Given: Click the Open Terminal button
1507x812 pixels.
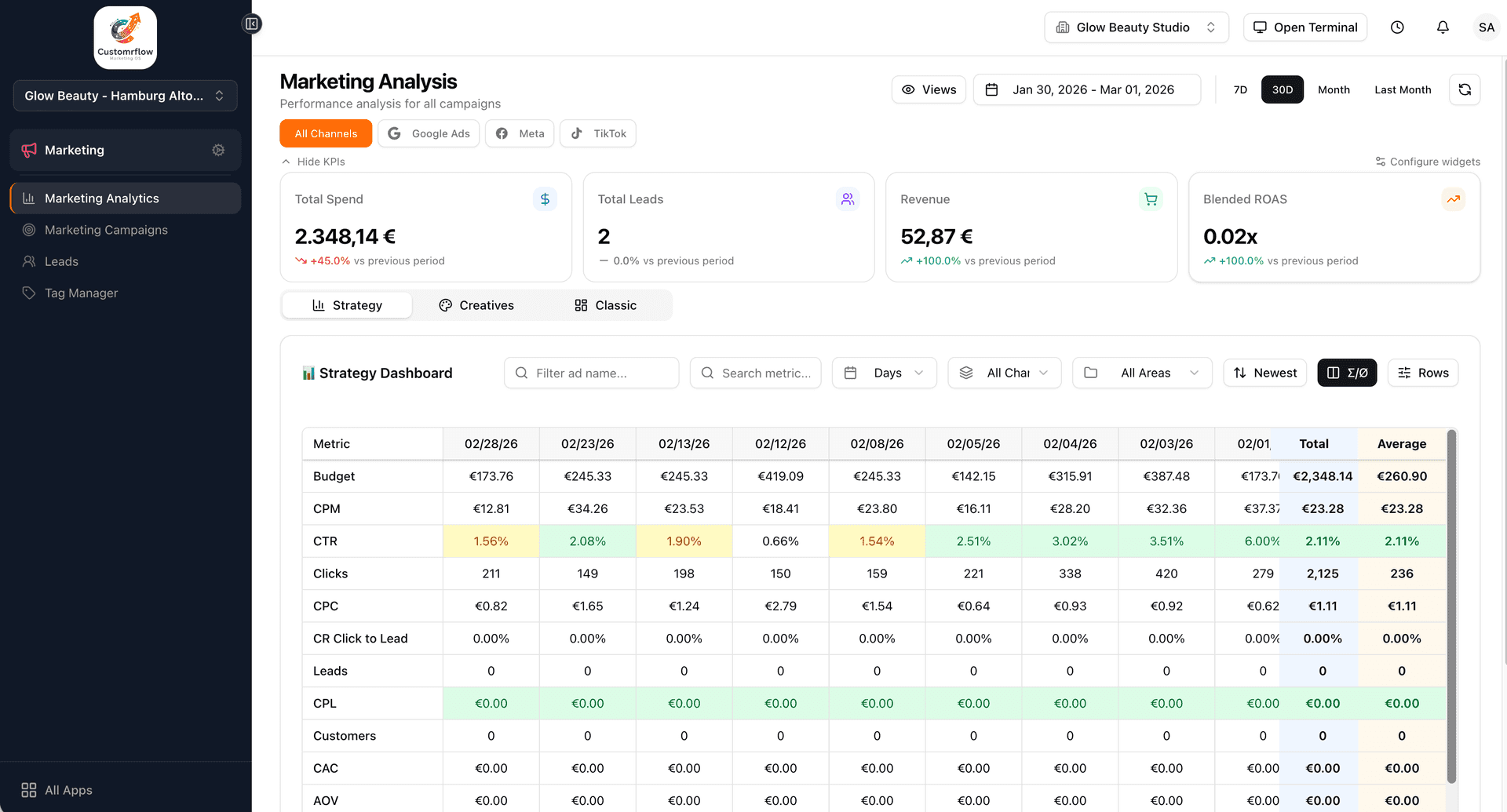Looking at the screenshot, I should (x=1305, y=27).
